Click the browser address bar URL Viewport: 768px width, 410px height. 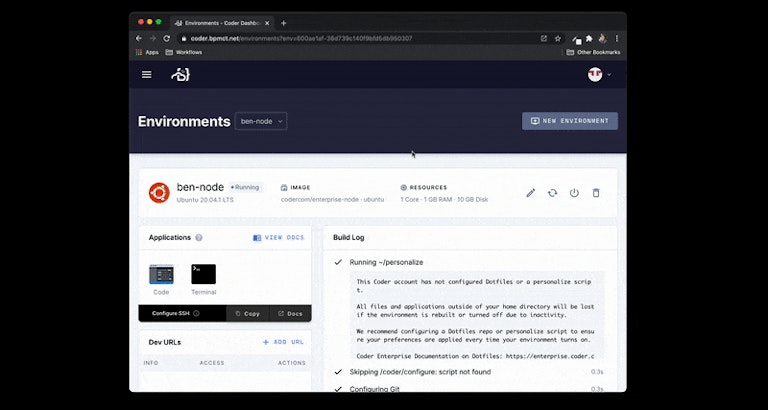click(301, 38)
